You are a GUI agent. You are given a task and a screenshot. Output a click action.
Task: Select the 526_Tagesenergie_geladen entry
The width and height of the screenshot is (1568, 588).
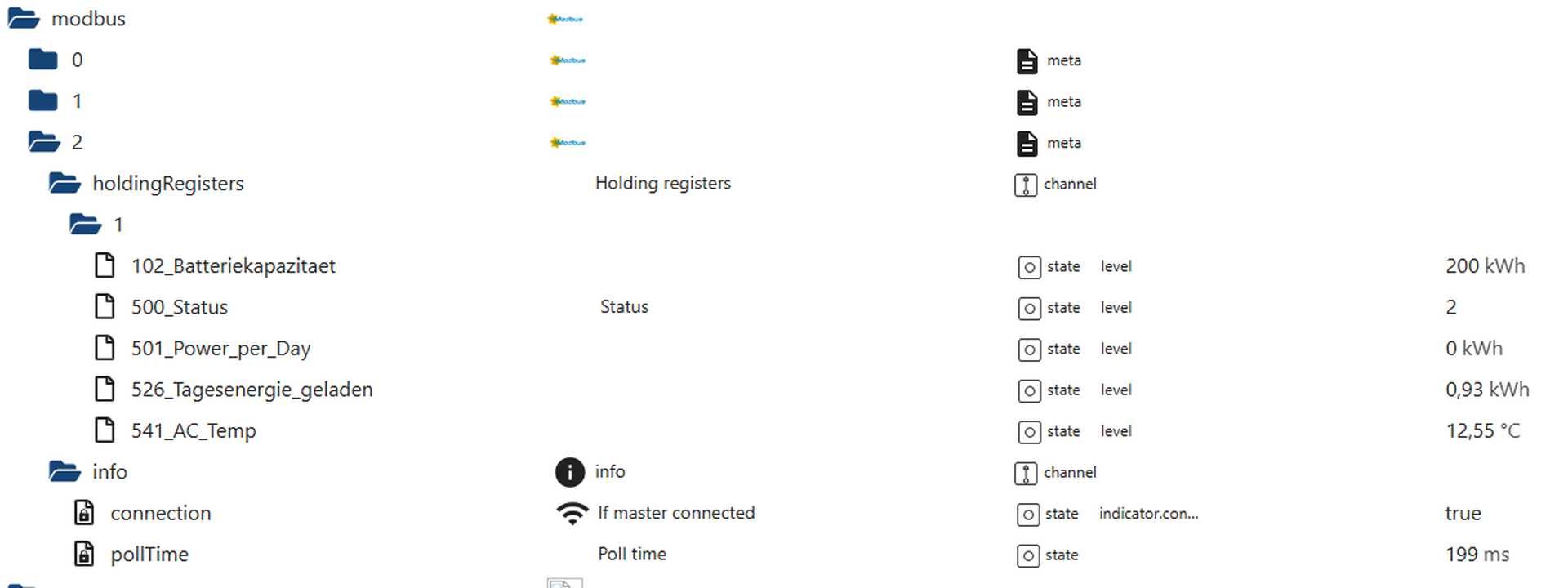pyautogui.click(x=252, y=390)
